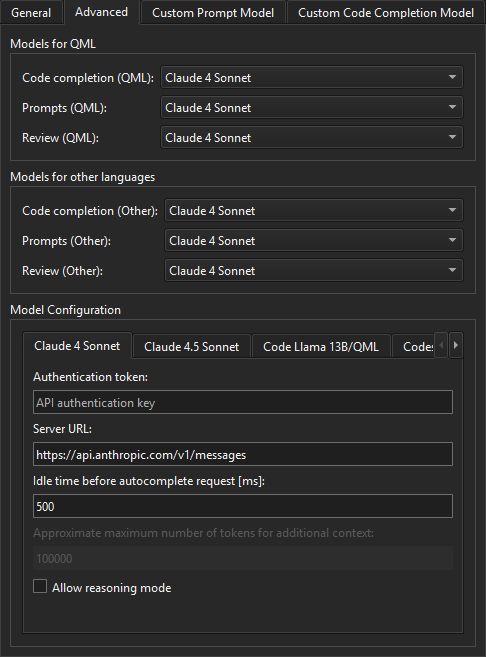486x657 pixels.
Task: Select the Advanced tab
Action: [101, 12]
